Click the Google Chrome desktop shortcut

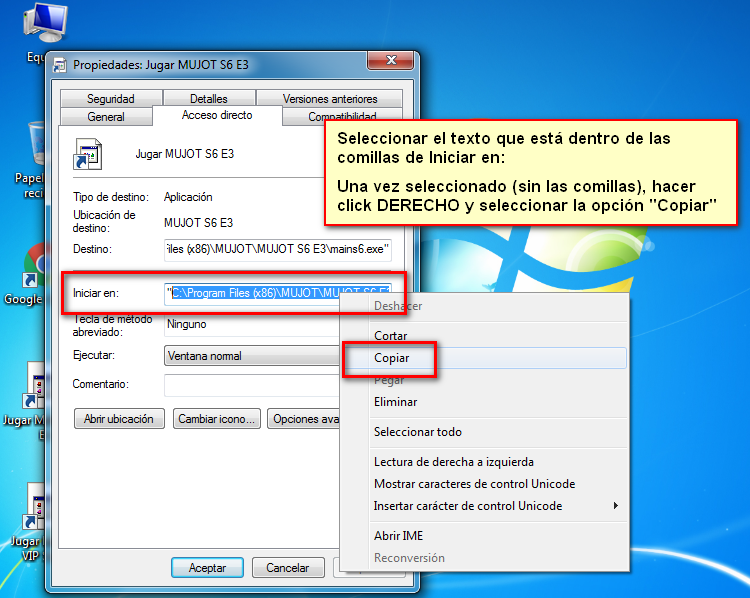[36, 265]
